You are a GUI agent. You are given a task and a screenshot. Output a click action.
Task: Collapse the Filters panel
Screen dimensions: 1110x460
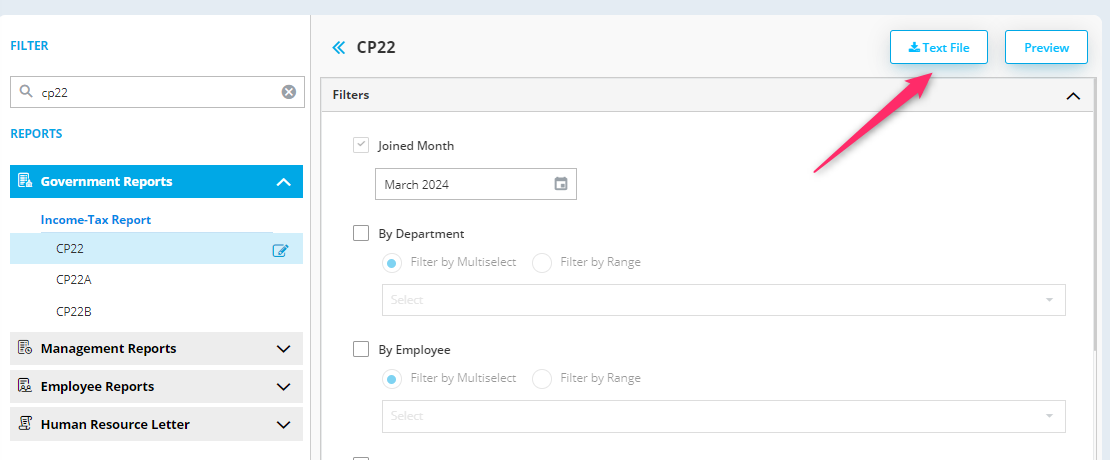1073,96
